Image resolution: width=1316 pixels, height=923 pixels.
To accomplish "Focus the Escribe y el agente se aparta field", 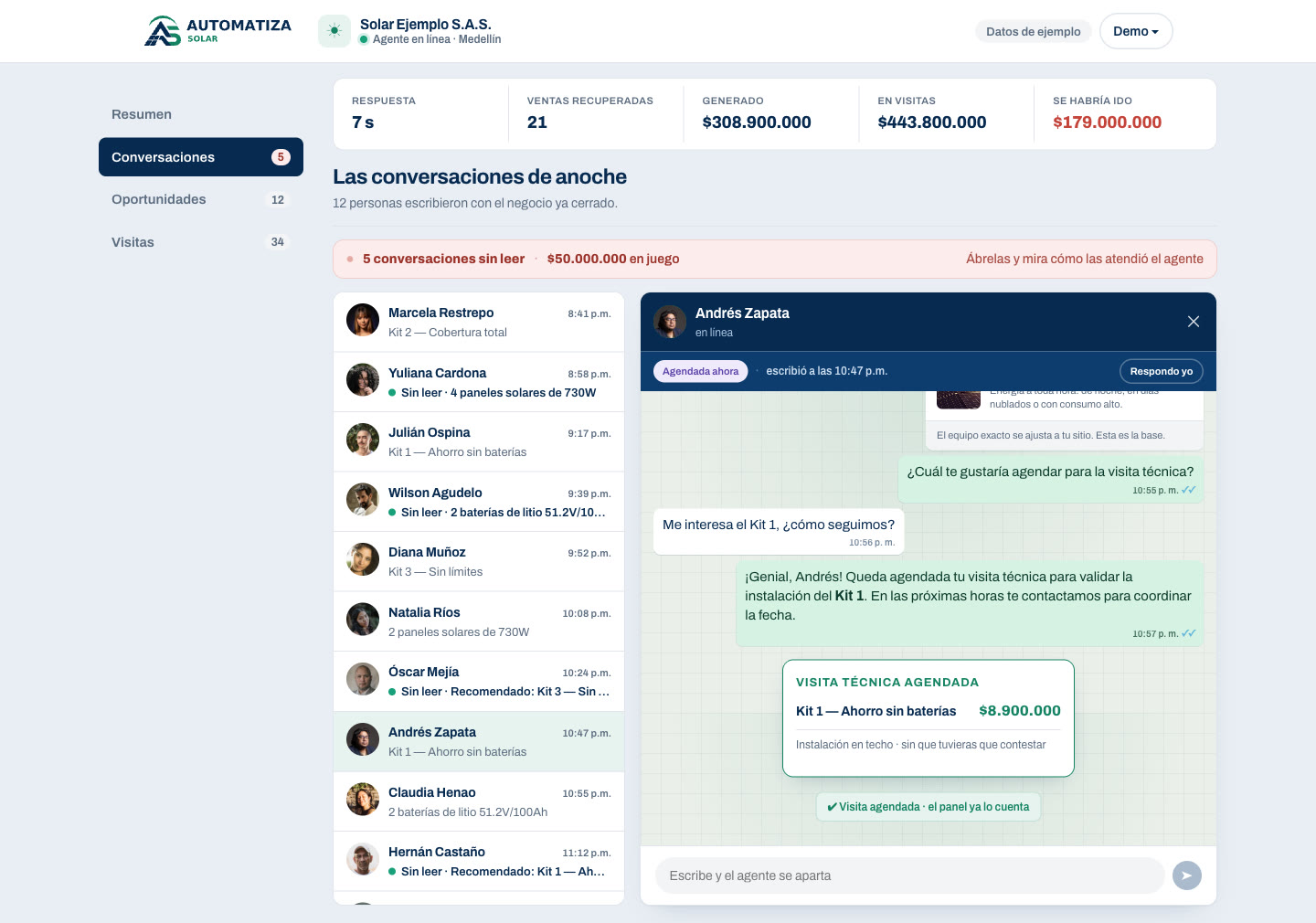I will 910,875.
